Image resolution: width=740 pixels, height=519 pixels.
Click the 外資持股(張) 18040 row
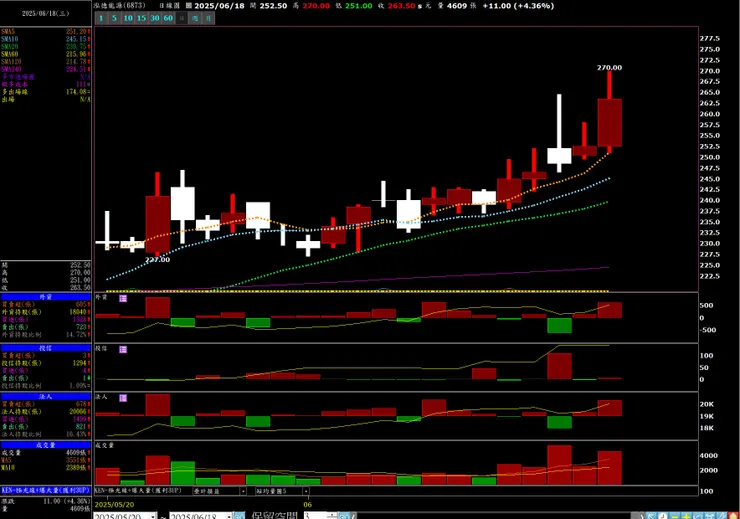[x=46, y=312]
